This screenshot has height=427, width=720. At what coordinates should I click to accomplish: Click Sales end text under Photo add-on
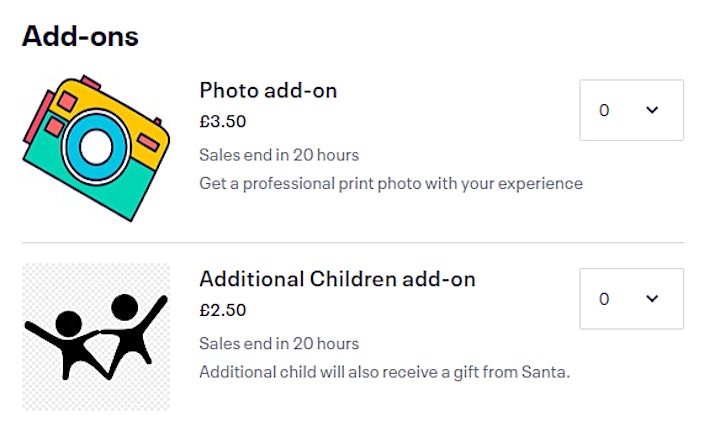[279, 155]
